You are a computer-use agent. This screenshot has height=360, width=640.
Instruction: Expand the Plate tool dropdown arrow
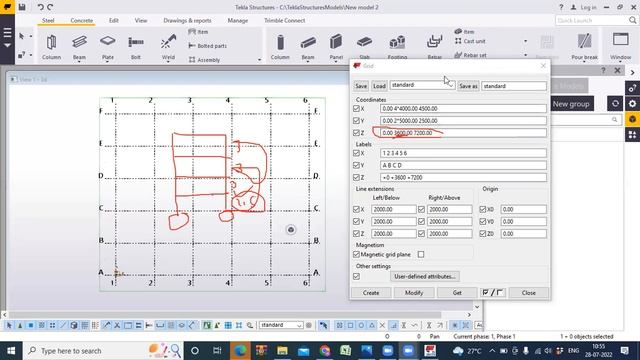[x=108, y=62]
